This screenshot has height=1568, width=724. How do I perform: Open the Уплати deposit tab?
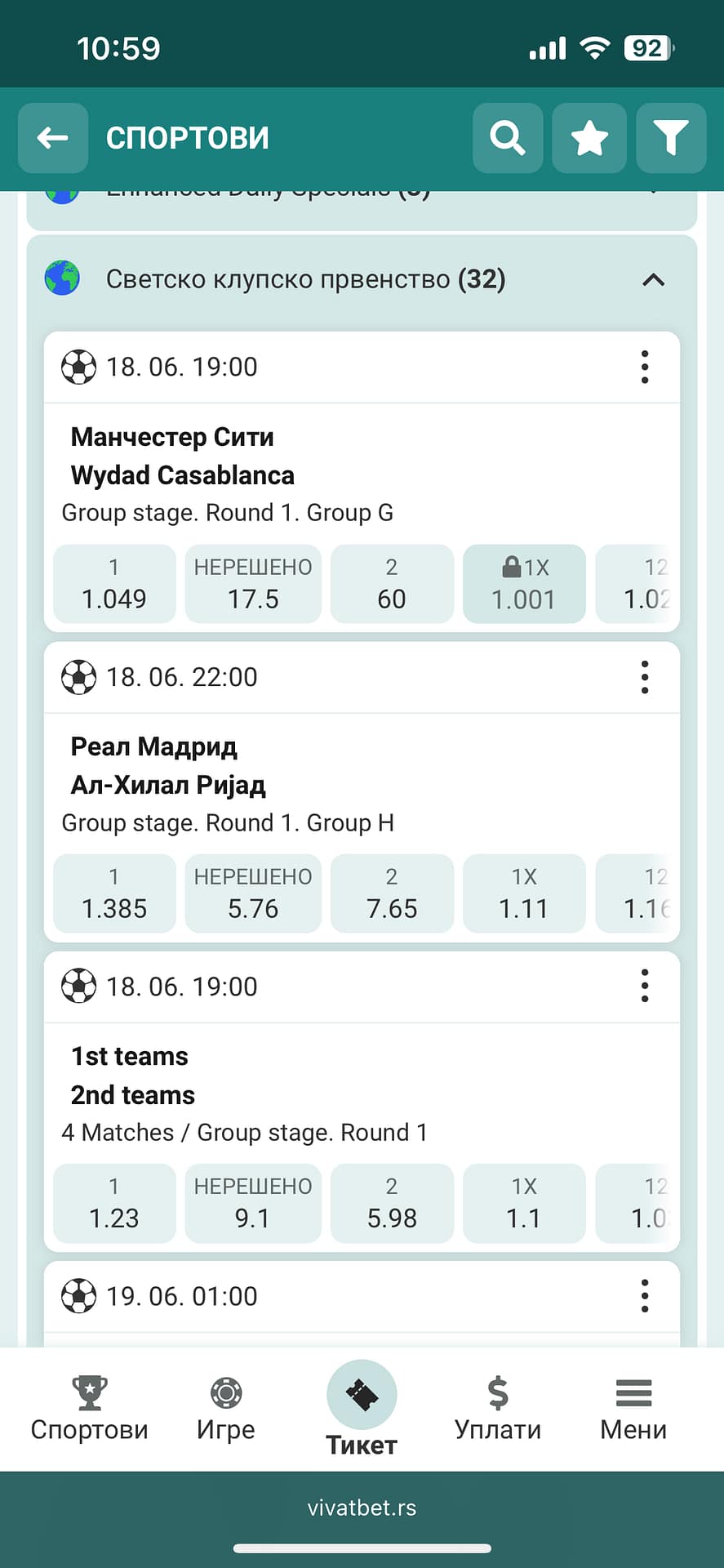(498, 1409)
